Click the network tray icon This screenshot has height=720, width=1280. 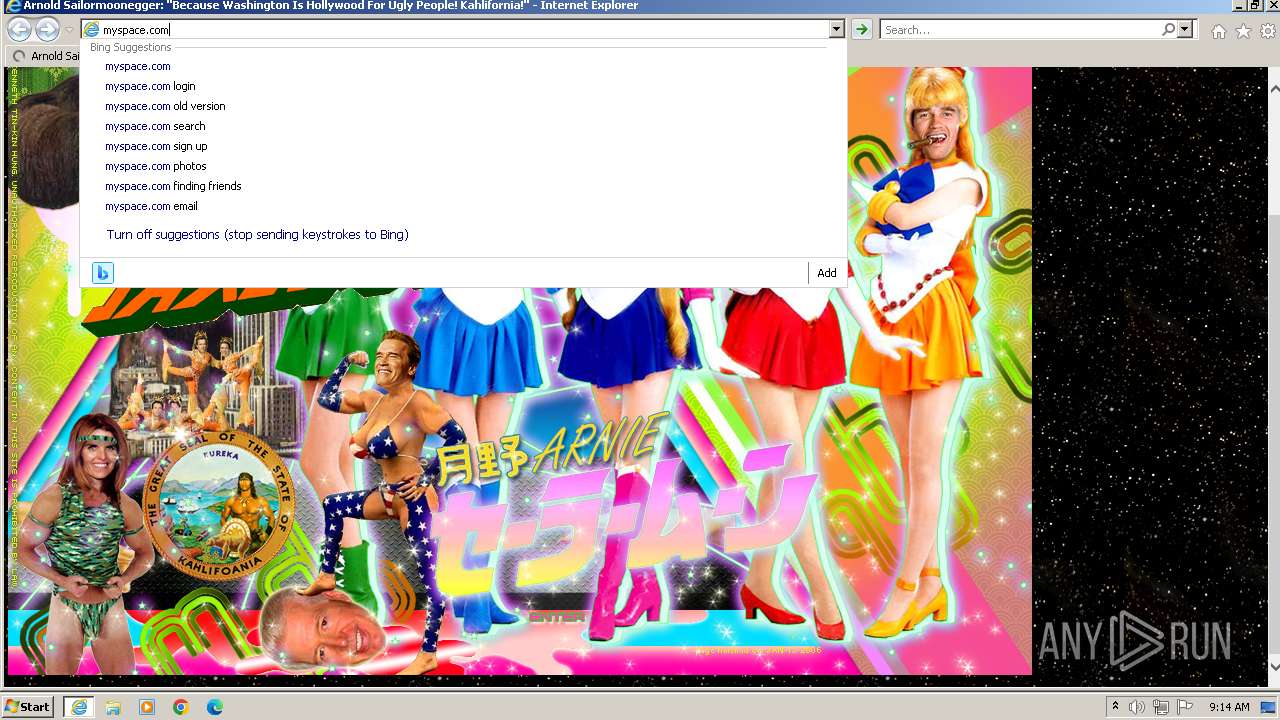tap(1161, 707)
